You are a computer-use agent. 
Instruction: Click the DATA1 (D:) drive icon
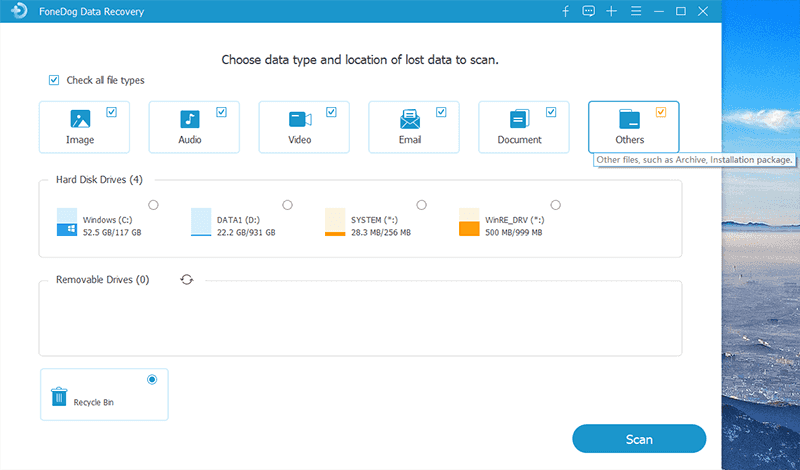pyautogui.click(x=201, y=222)
